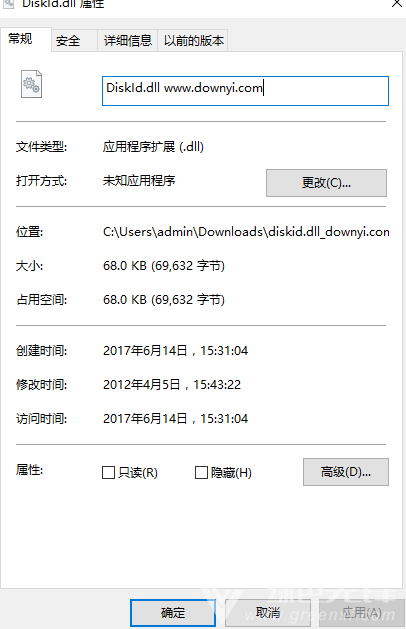The height and width of the screenshot is (629, 406).
Task: Click the 创建时间 date value
Action: [175, 351]
